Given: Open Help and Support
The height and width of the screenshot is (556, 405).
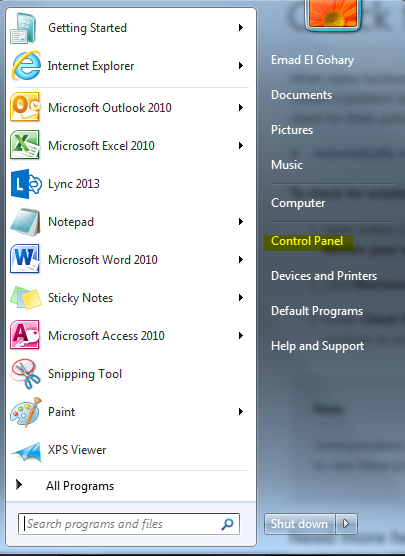Looking at the screenshot, I should pyautogui.click(x=317, y=346).
